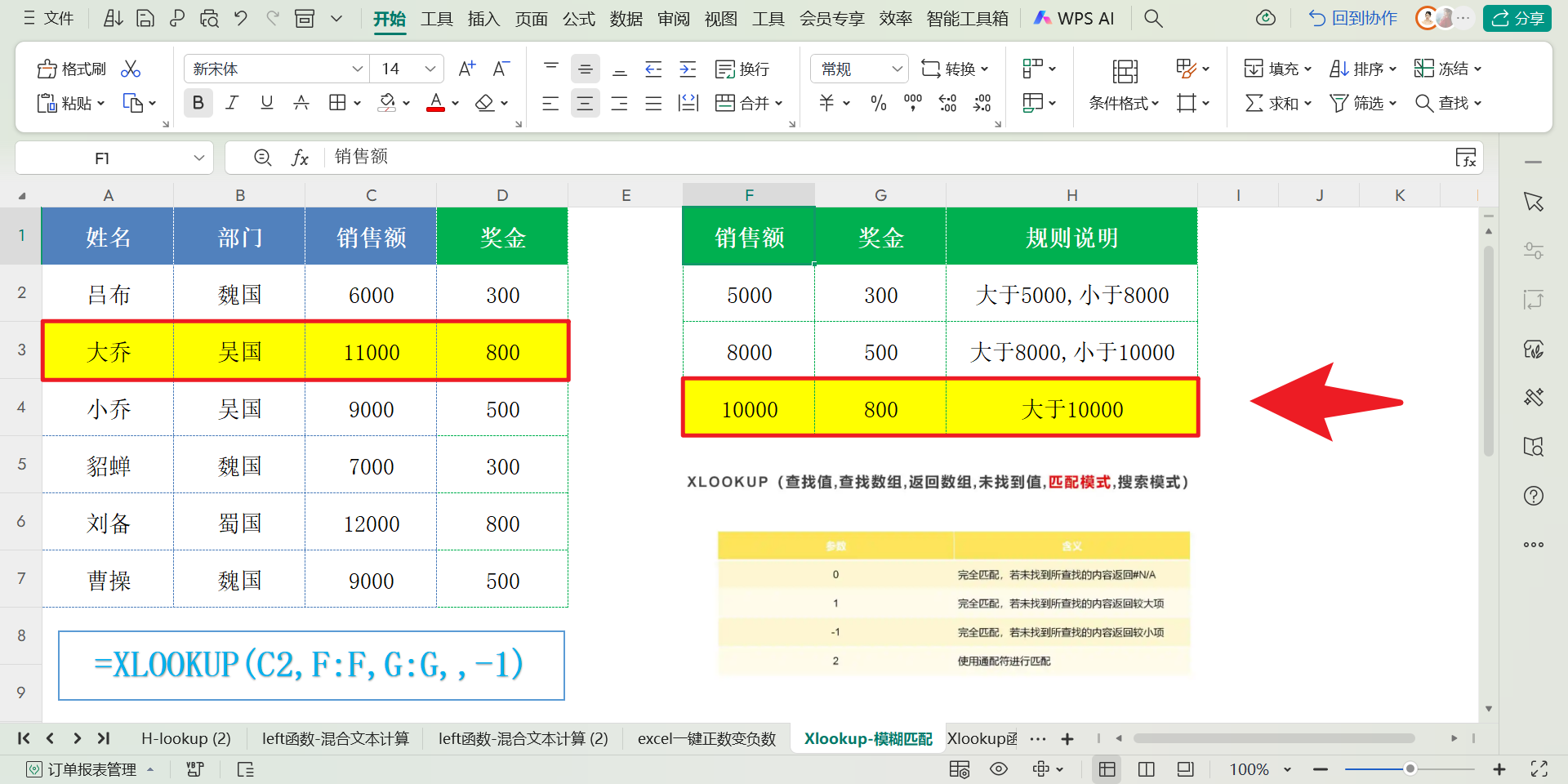The width and height of the screenshot is (1568, 784).
Task: Open the font name dropdown 新宋体
Action: [x=357, y=69]
